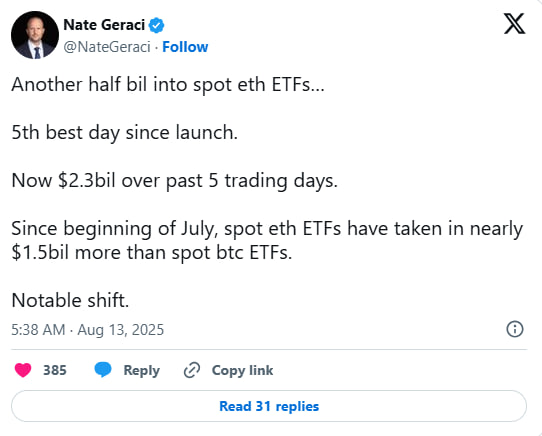Click the chain link icon next to Copy link

(x=191, y=370)
